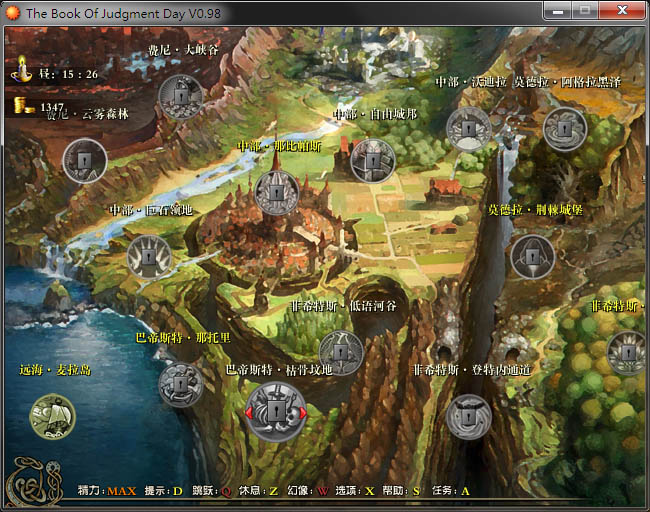Open 帮助:S help shortcut
650x512 pixels.
tap(401, 491)
